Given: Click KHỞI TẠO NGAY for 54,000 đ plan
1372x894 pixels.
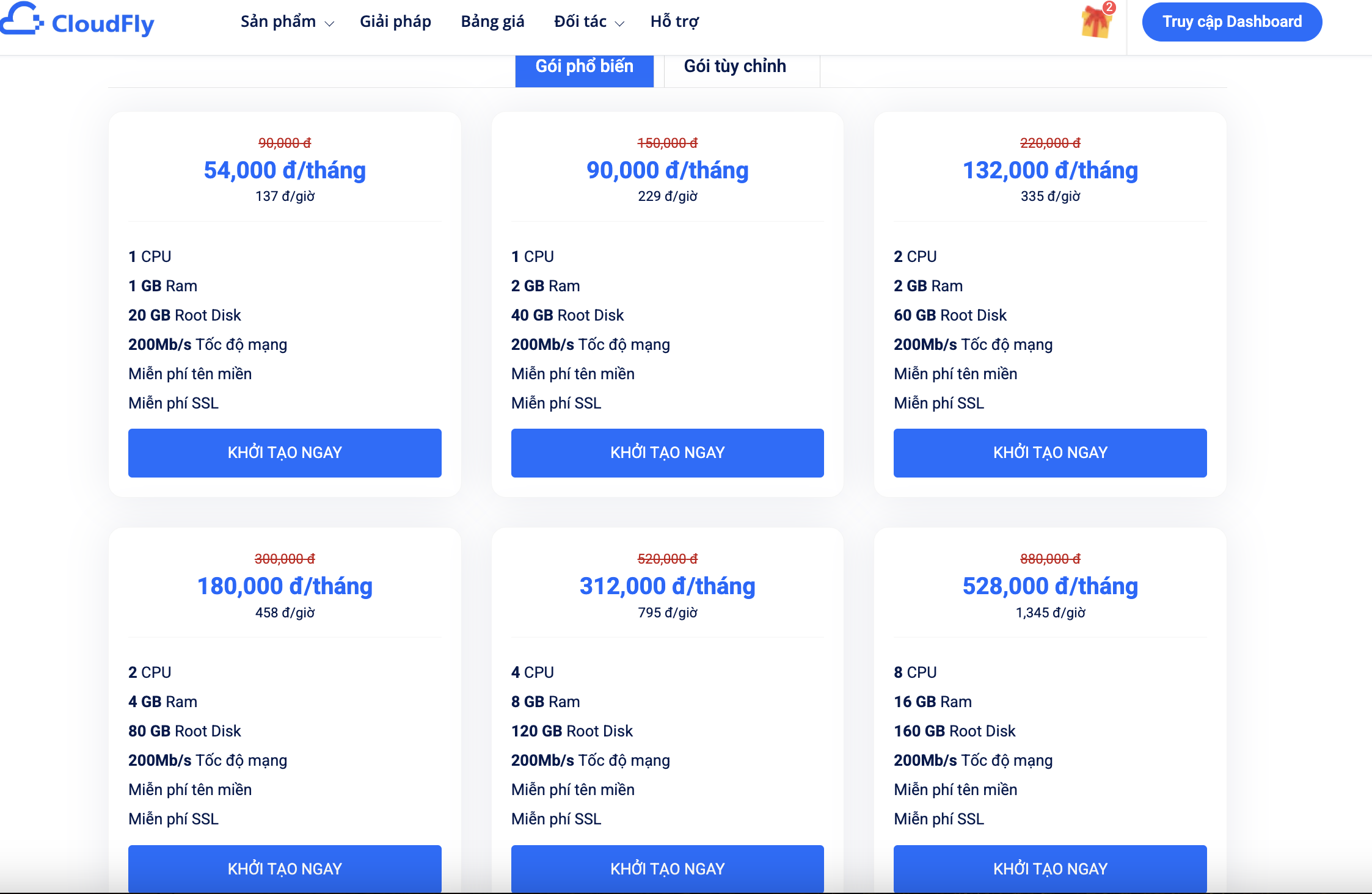Looking at the screenshot, I should (x=285, y=452).
